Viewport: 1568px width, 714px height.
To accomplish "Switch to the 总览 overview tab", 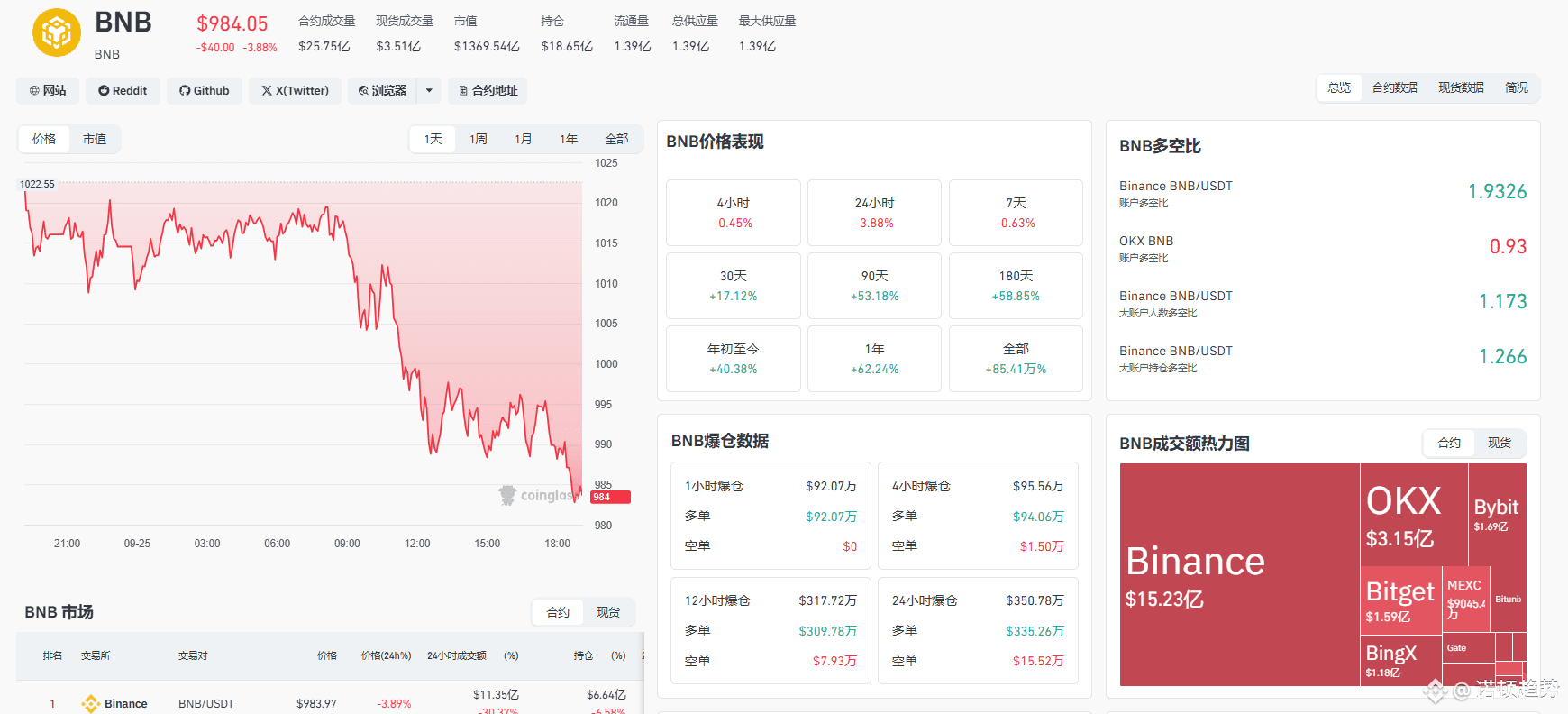I will tap(1339, 87).
